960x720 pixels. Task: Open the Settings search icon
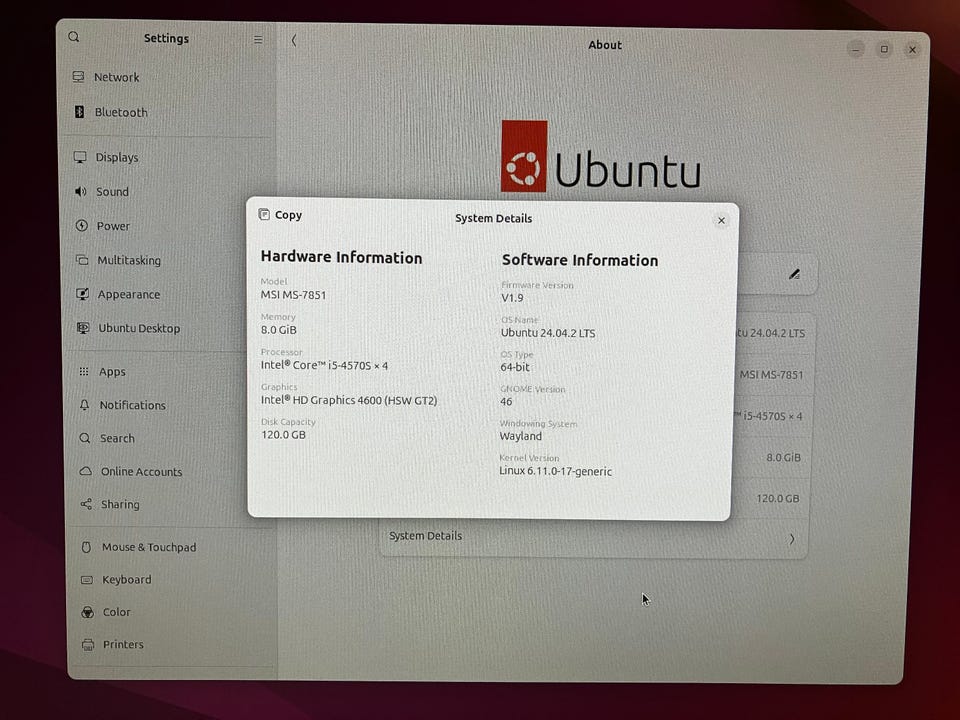point(73,37)
